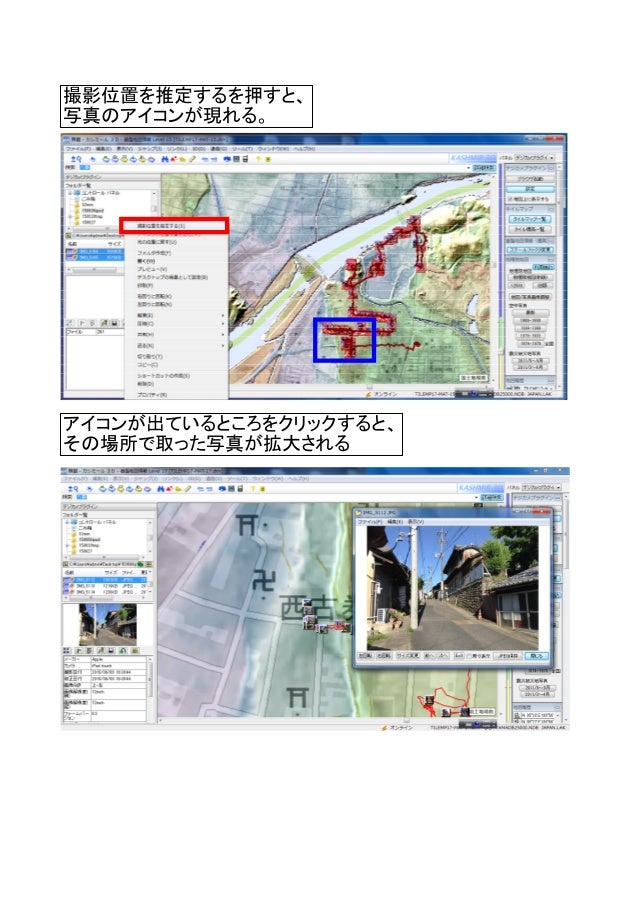Open ファイル(F) menu of the IMG_0112 photo viewer
The image size is (638, 903).
coord(369,522)
